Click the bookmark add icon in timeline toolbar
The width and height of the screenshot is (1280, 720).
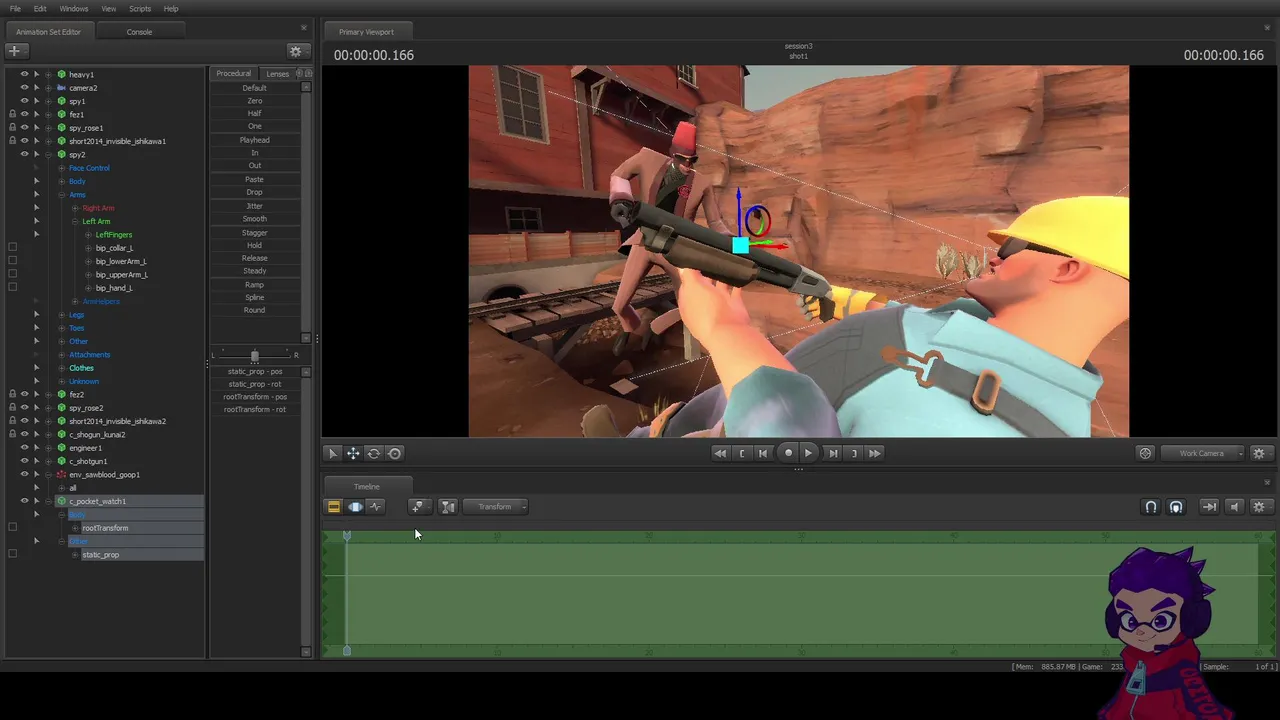418,507
